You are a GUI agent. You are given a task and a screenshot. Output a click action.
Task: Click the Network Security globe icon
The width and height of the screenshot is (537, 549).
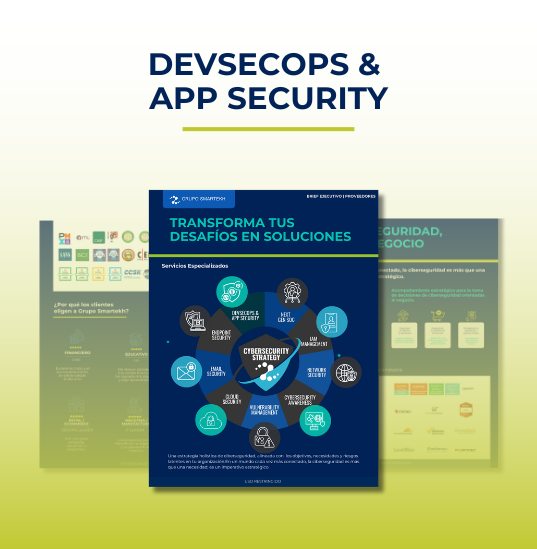pos(346,372)
